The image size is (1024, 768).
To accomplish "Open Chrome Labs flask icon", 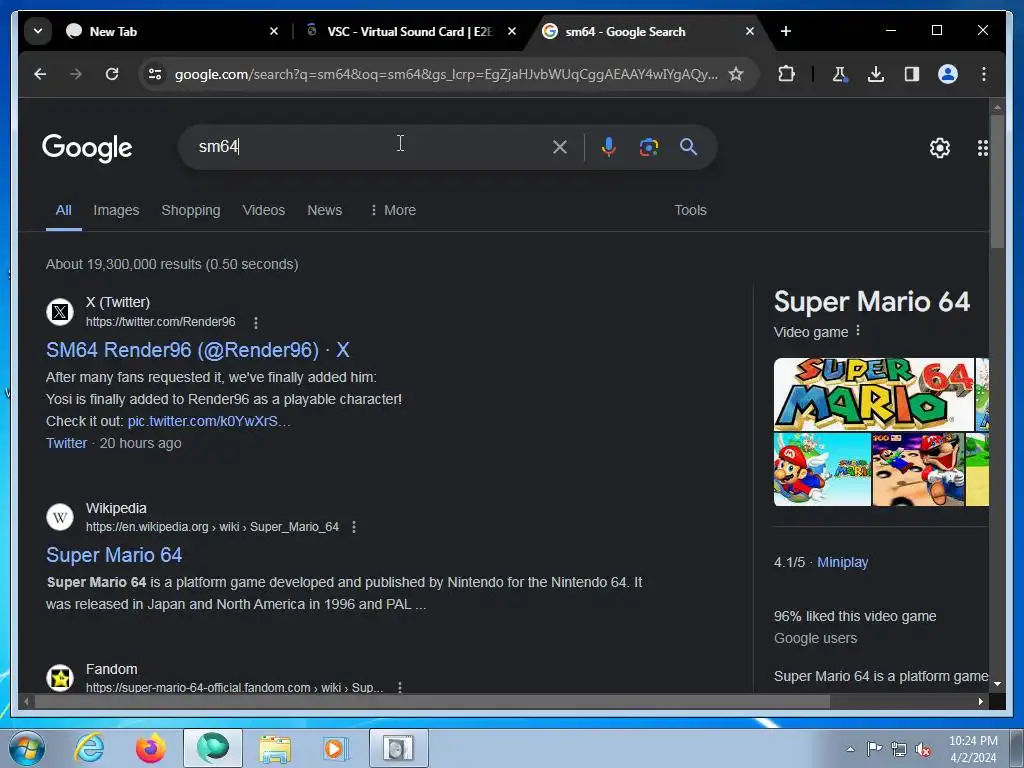I will [839, 74].
